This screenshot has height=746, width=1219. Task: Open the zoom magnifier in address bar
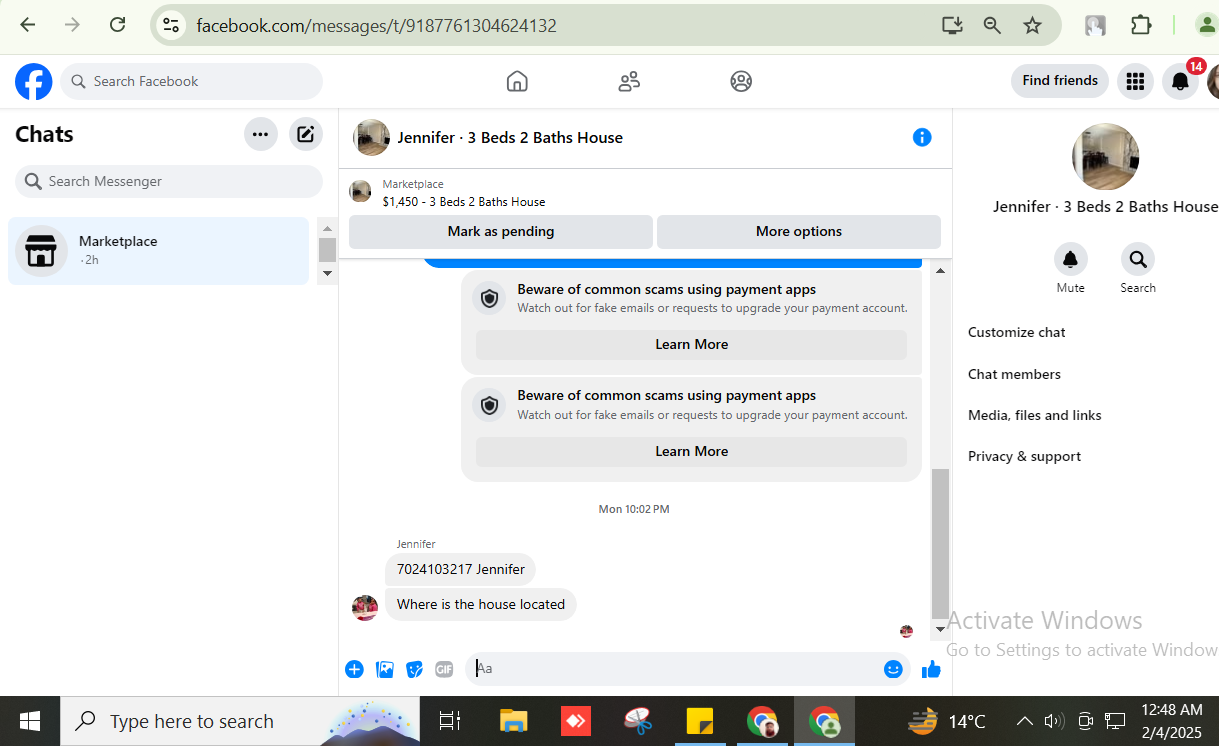[992, 25]
